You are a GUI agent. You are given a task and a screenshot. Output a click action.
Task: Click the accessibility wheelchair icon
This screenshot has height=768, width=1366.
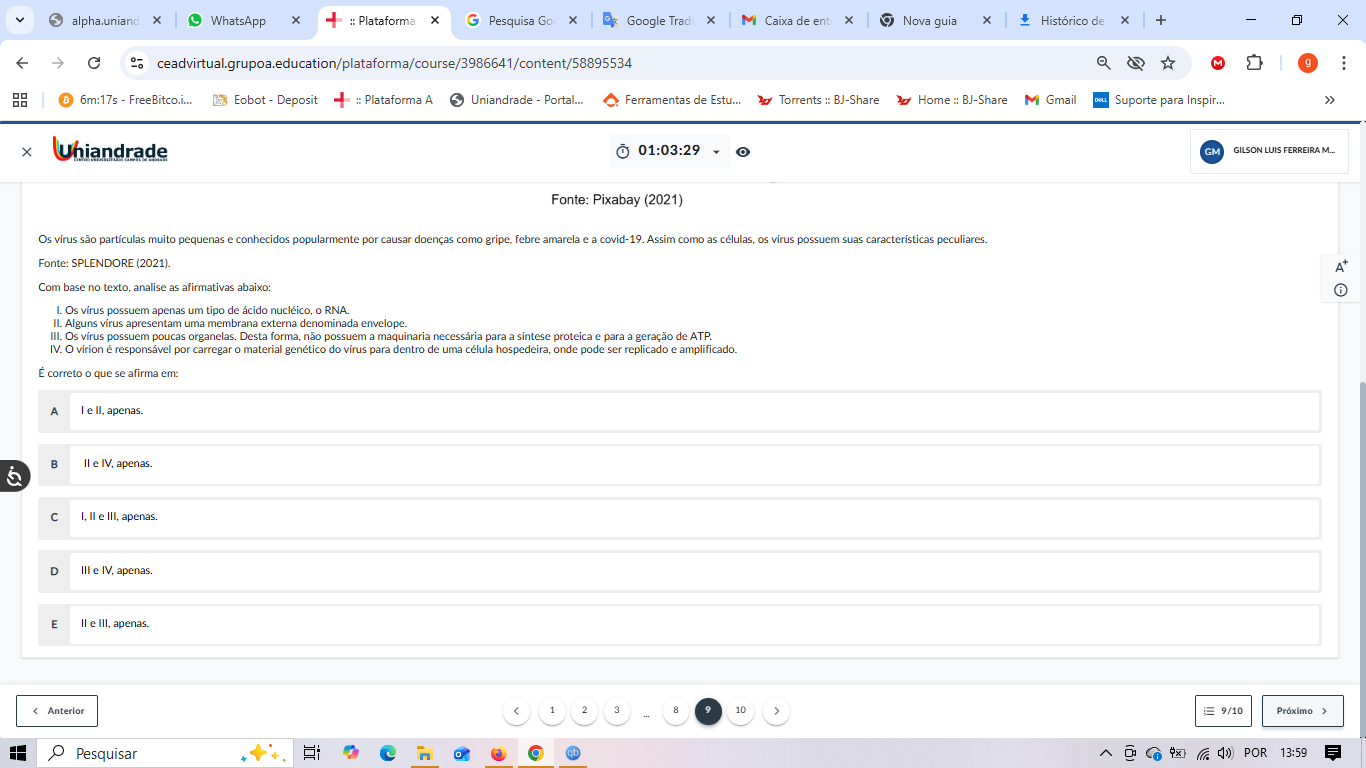coord(14,476)
